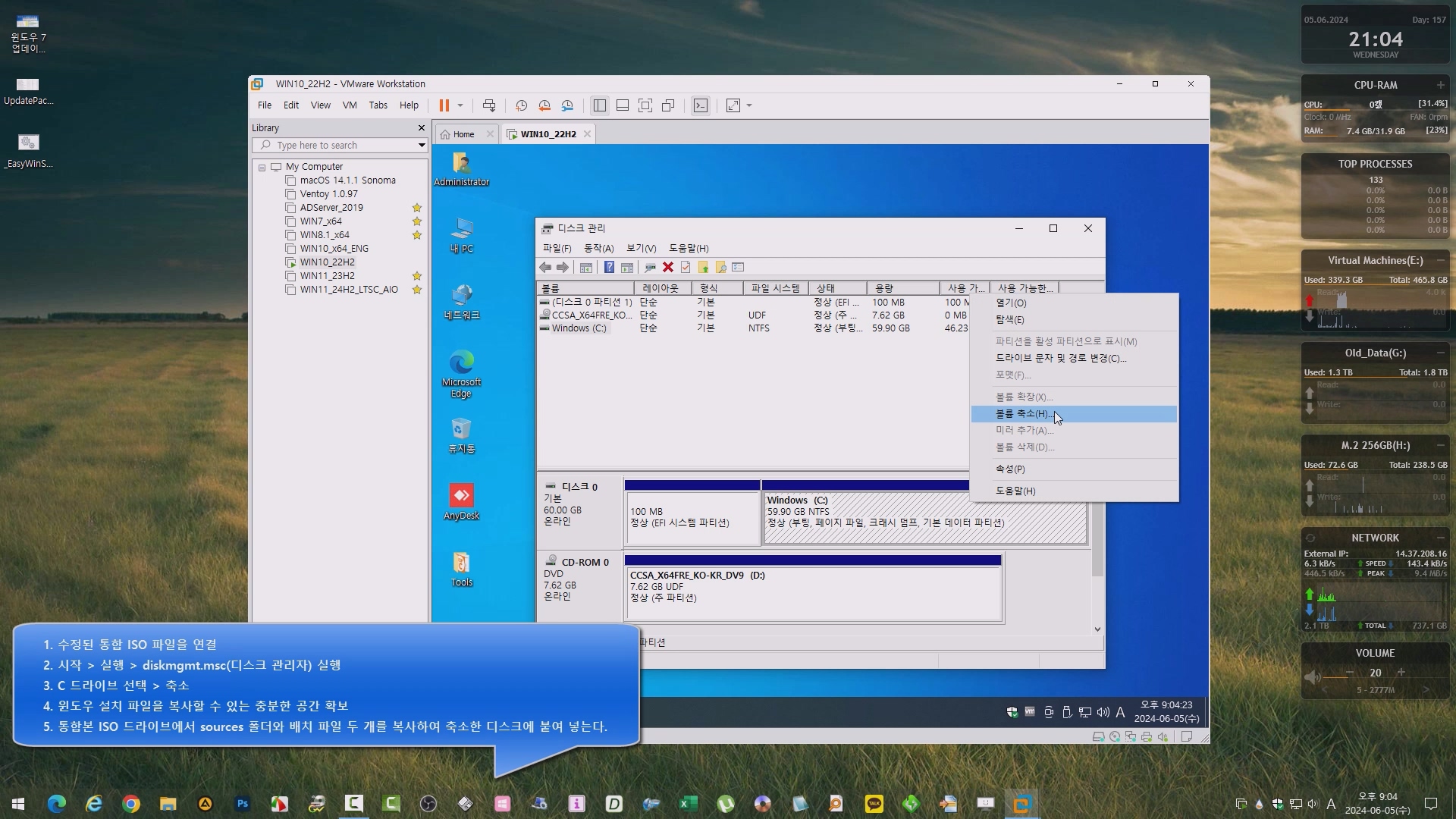The width and height of the screenshot is (1456, 819).
Task: Toggle the favorite star for WIN11_23H2
Action: pyautogui.click(x=416, y=276)
